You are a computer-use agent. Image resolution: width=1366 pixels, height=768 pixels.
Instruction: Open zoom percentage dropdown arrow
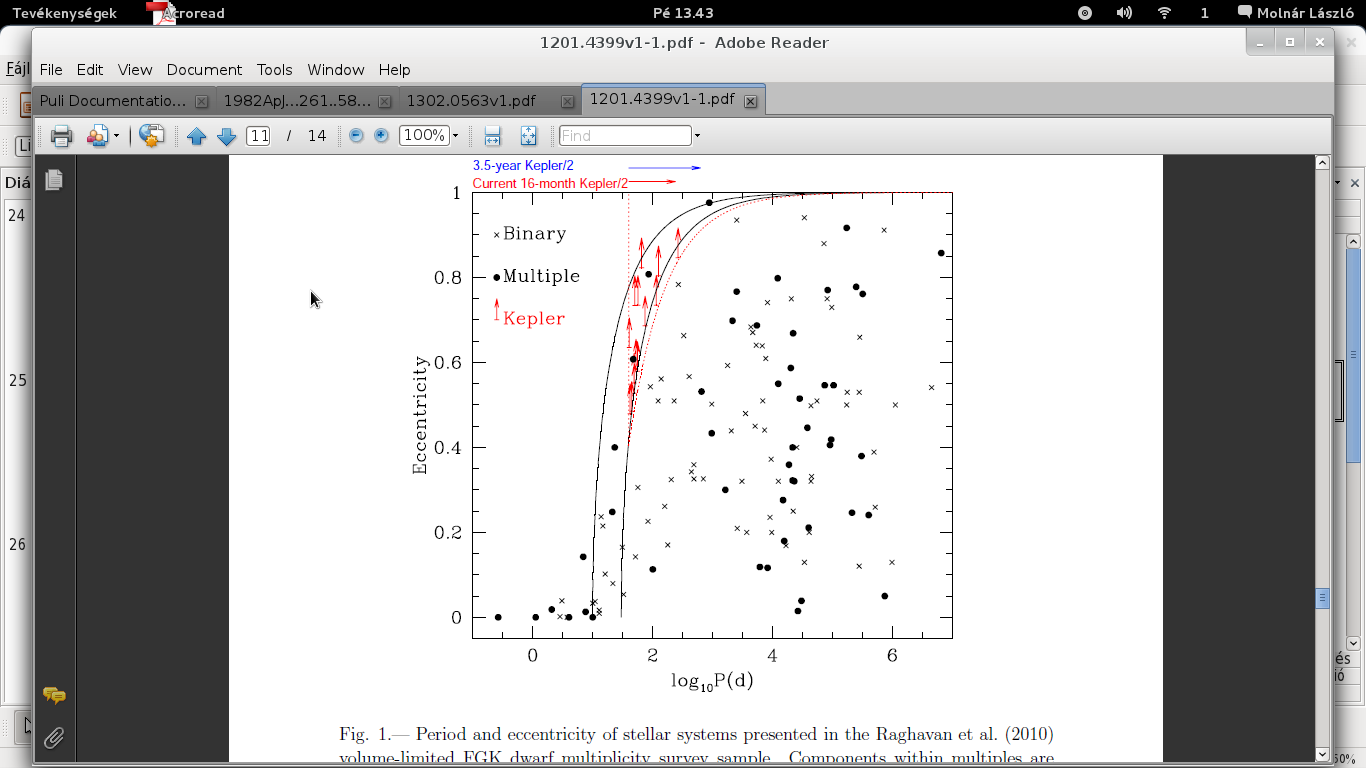click(456, 136)
